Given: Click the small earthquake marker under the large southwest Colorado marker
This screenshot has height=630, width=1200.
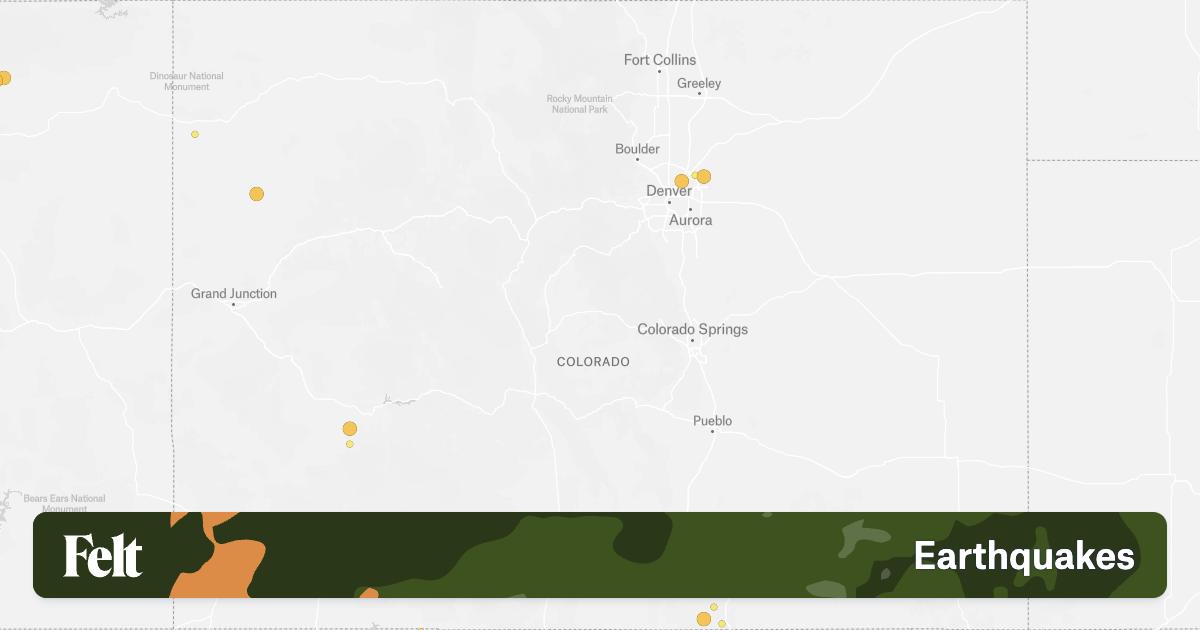Looking at the screenshot, I should [350, 444].
